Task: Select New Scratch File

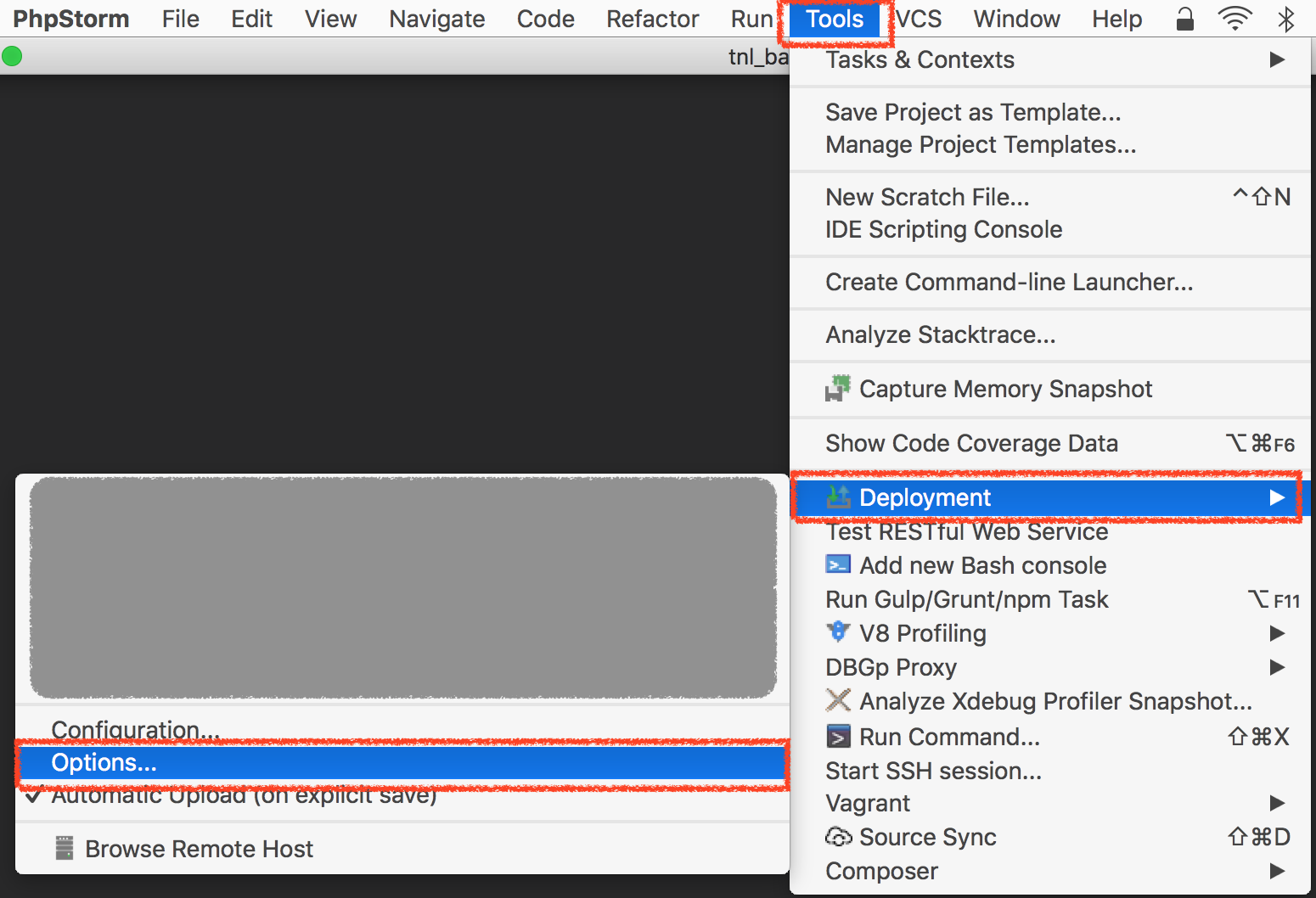Action: click(1050, 197)
